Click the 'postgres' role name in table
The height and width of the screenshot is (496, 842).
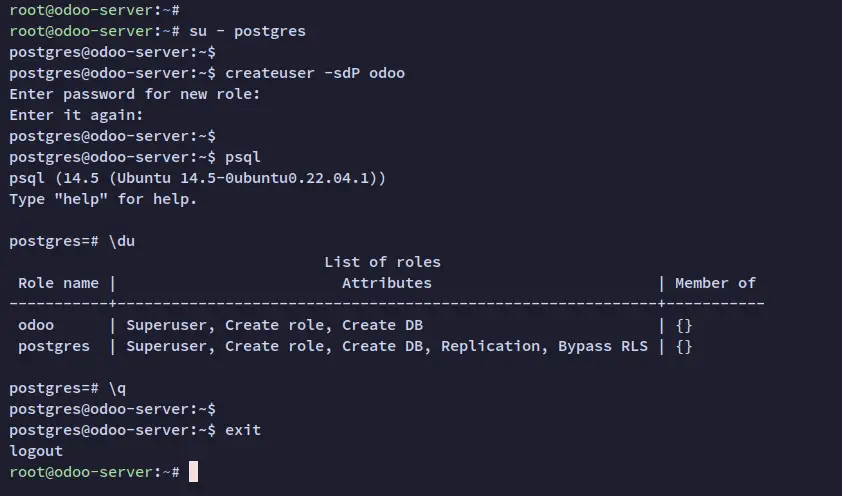coord(54,346)
